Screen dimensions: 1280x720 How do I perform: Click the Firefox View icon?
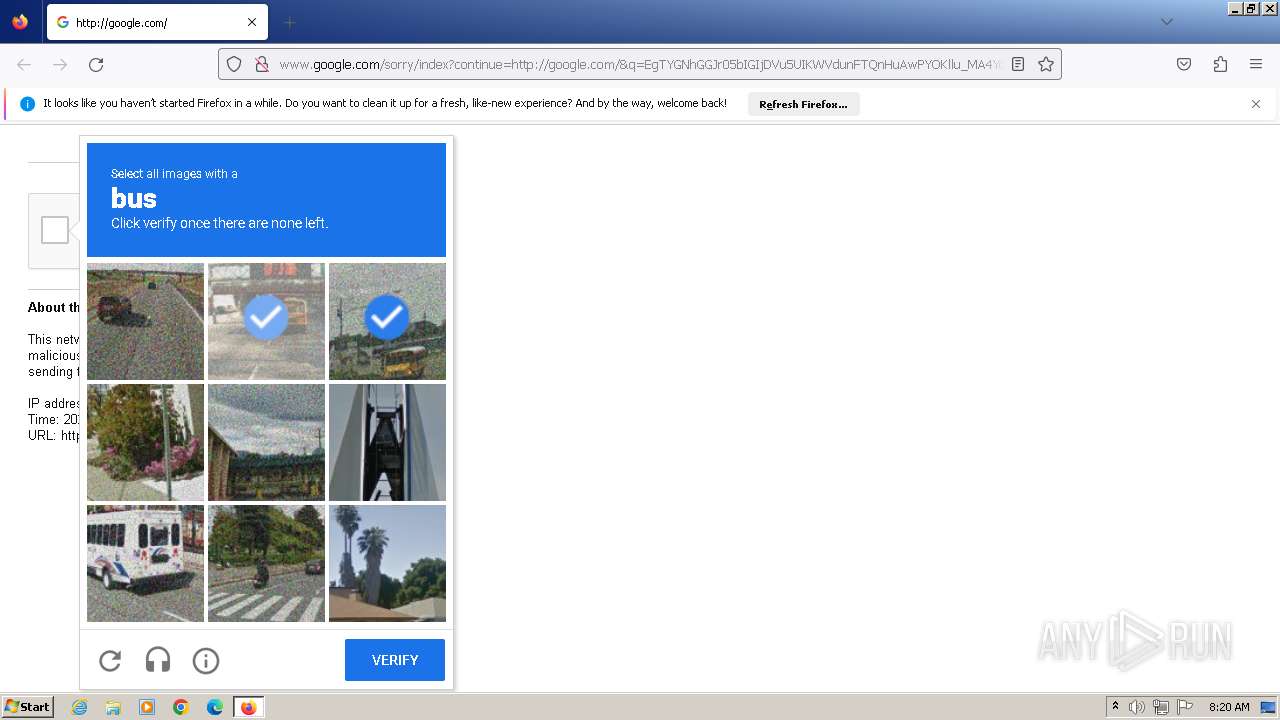coord(20,22)
